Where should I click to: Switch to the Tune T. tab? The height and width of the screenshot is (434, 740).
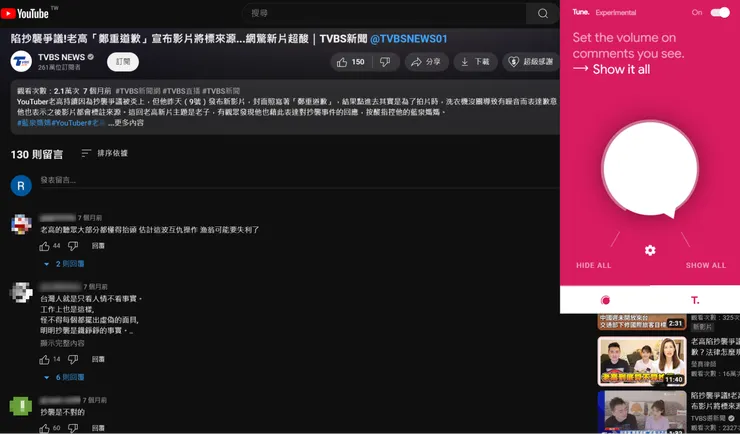[x=695, y=300]
